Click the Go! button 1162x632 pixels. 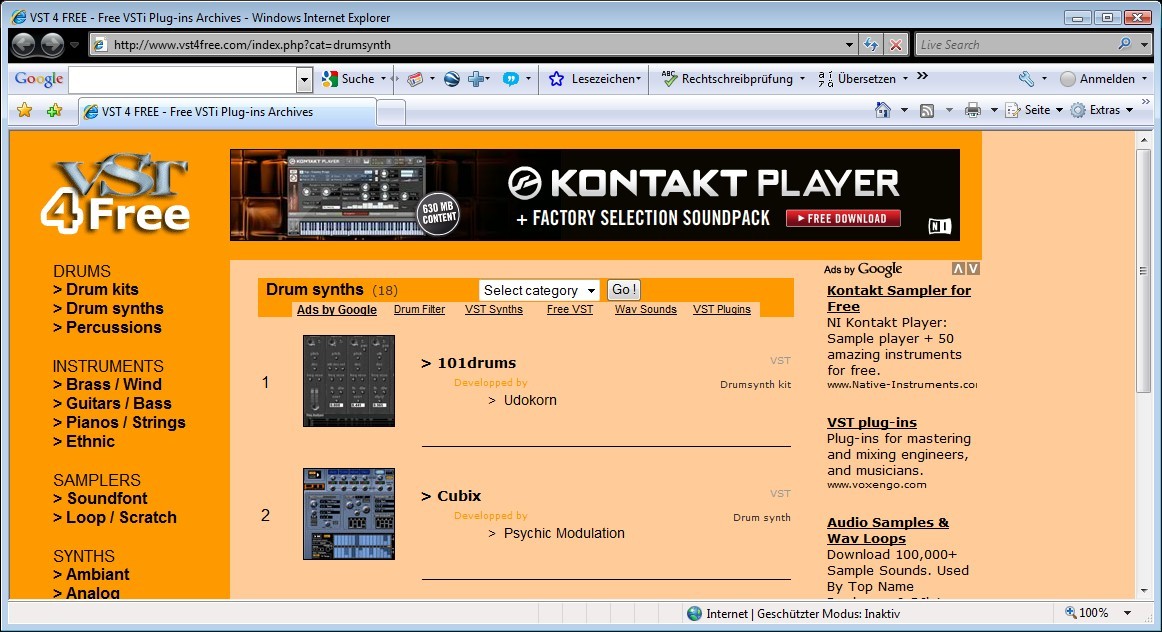pyautogui.click(x=624, y=290)
